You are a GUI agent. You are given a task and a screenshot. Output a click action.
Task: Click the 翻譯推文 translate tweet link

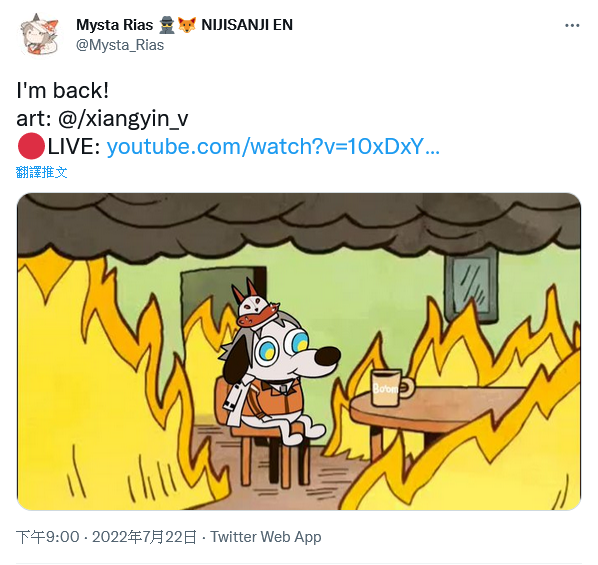[x=42, y=172]
